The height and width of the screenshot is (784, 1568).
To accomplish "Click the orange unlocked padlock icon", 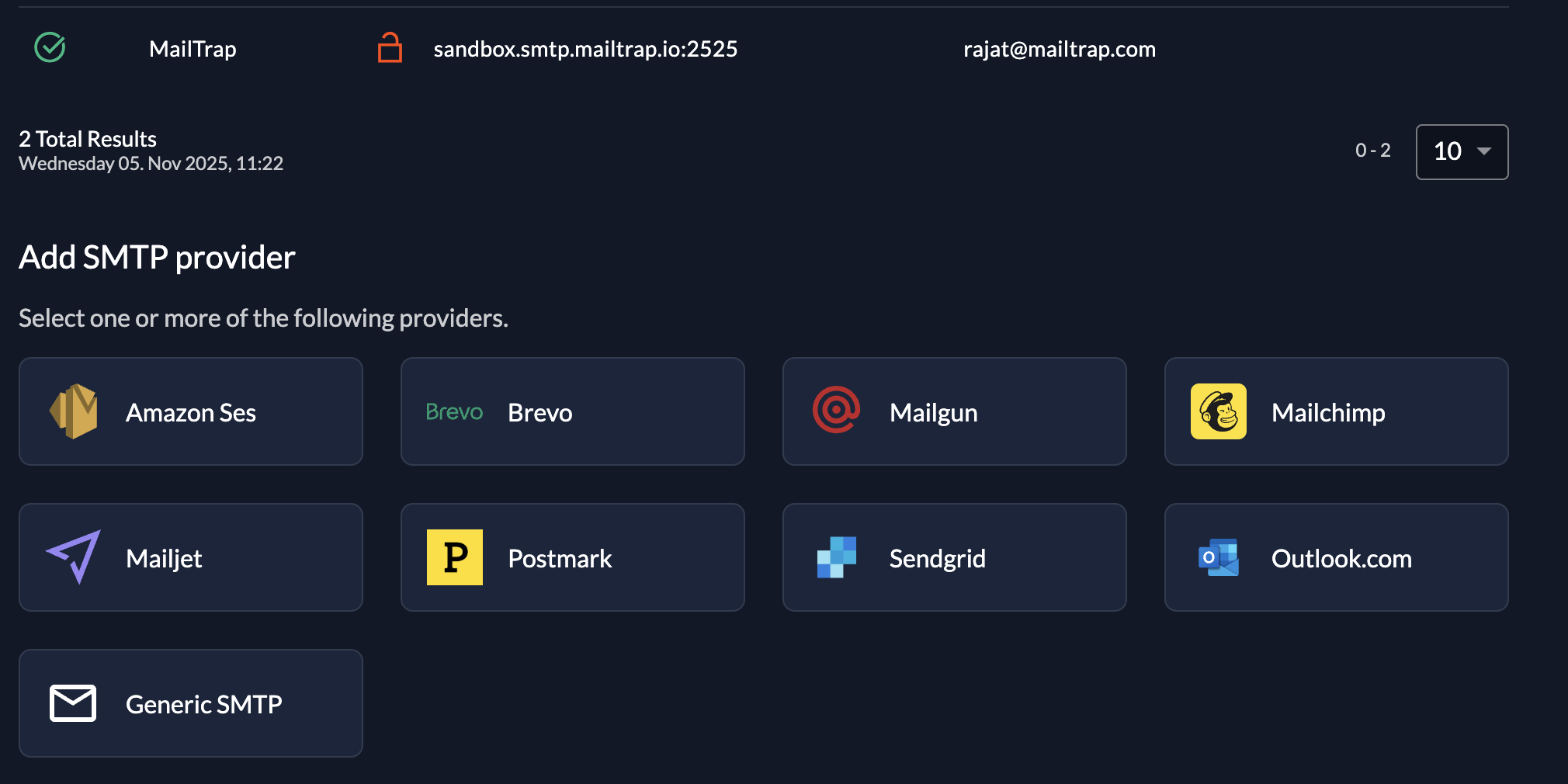I will tap(390, 48).
